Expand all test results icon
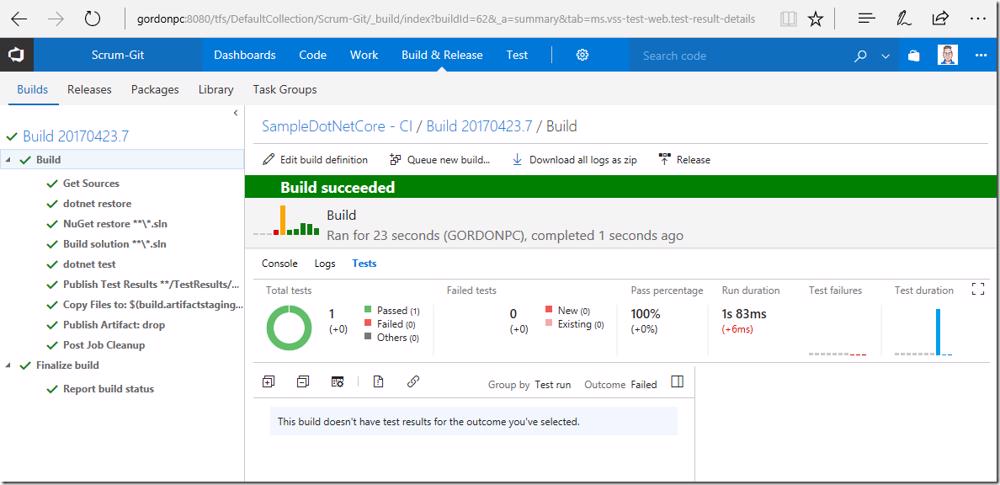Image resolution: width=1000 pixels, height=485 pixels. [268, 382]
